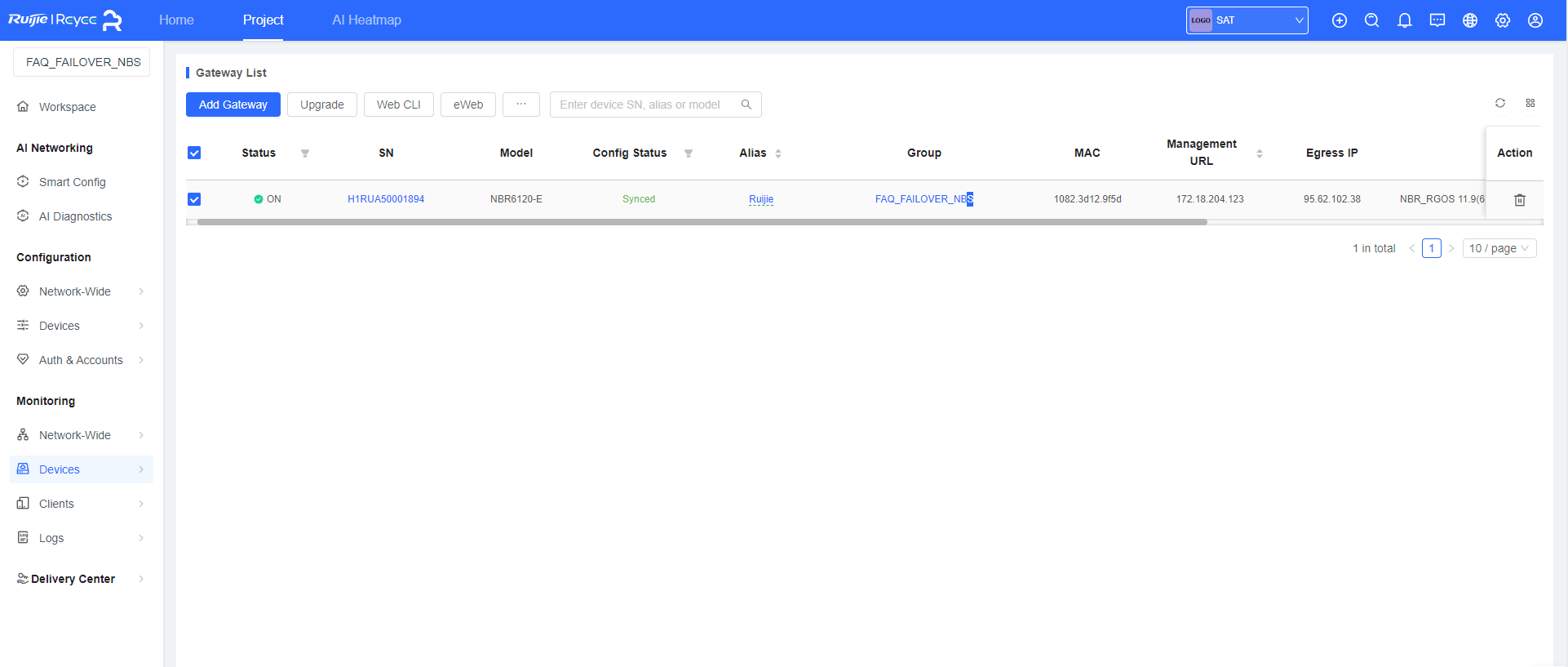The width and height of the screenshot is (1568, 667).
Task: Delete the gateway using the trash icon
Action: pyautogui.click(x=1520, y=200)
